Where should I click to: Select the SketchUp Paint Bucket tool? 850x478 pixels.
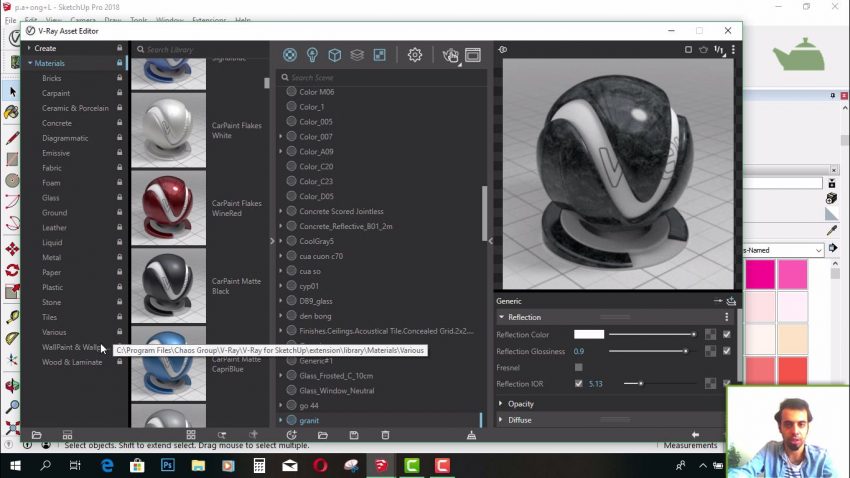(x=12, y=113)
